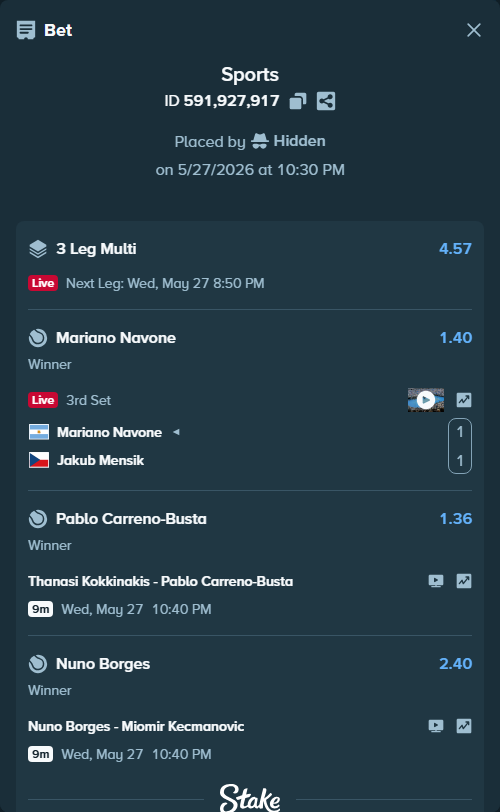Copy the bet ID to clipboard
Viewport: 500px width, 812px height.
pos(298,101)
